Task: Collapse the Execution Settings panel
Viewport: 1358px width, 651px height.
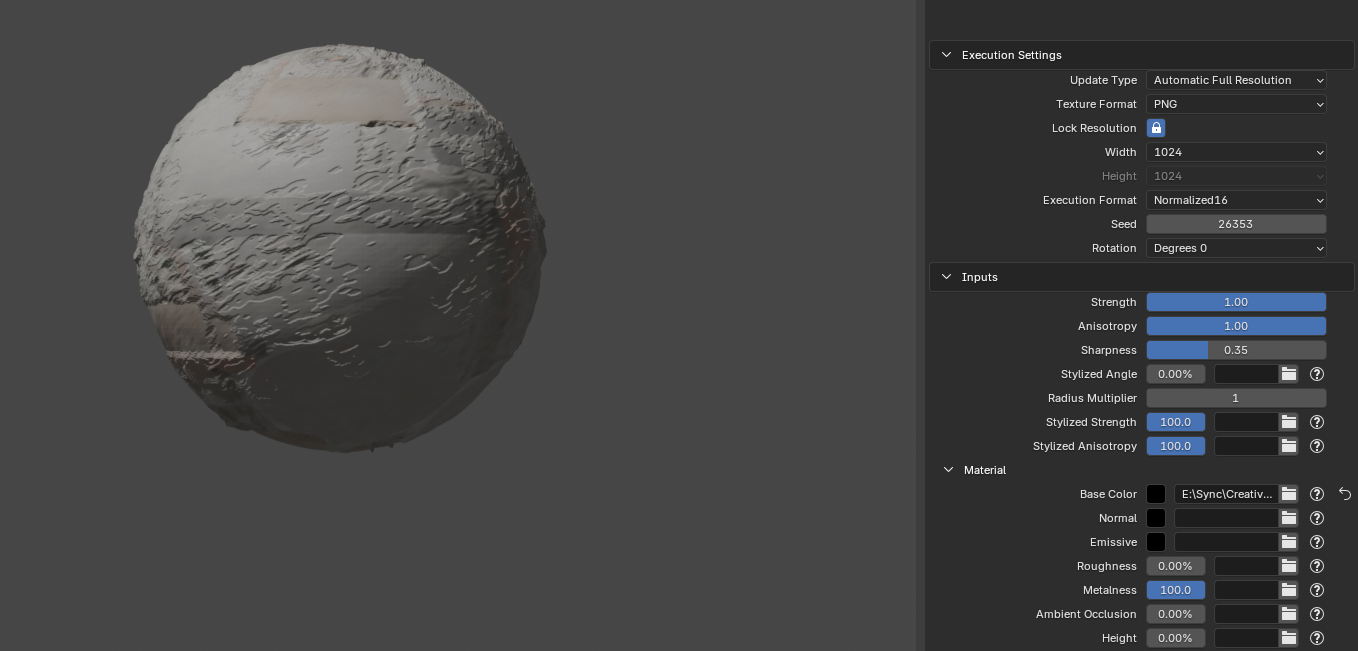Action: (947, 55)
